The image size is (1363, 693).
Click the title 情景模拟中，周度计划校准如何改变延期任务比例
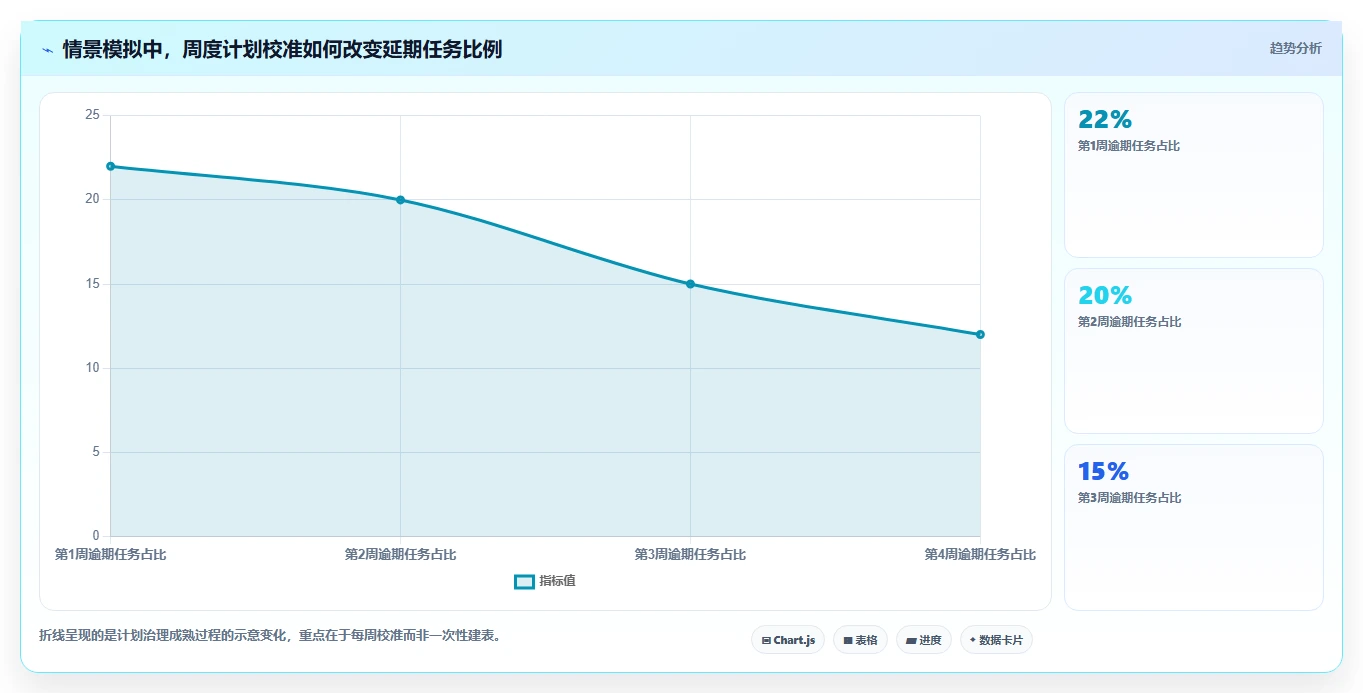pyautogui.click(x=282, y=49)
